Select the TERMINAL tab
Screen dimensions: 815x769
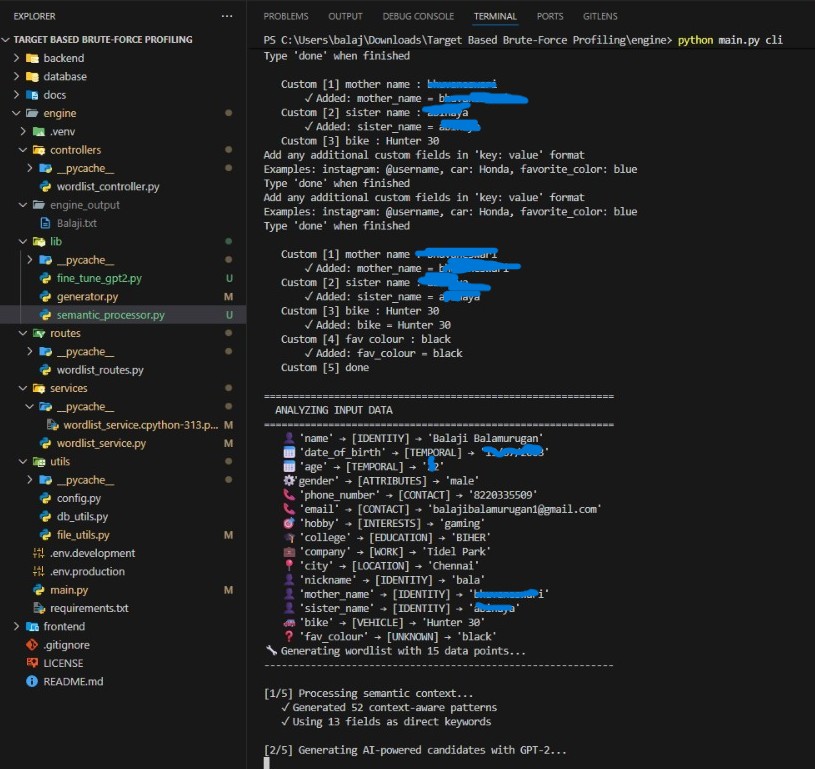tap(495, 16)
